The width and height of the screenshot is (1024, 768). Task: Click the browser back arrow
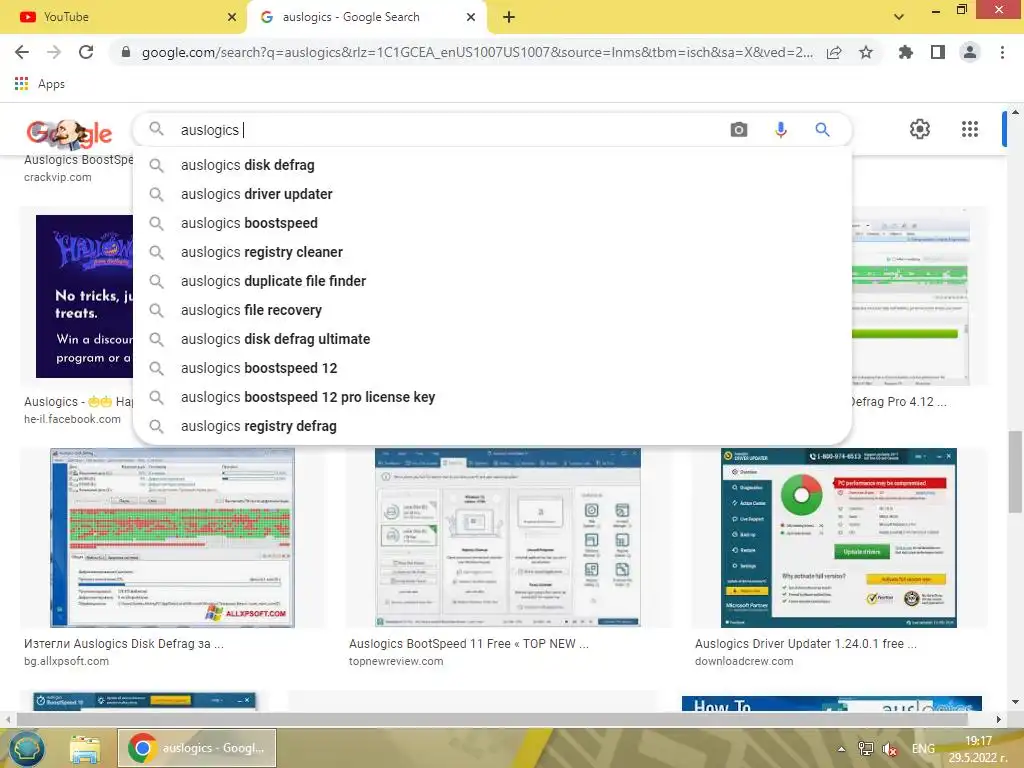pyautogui.click(x=22, y=52)
